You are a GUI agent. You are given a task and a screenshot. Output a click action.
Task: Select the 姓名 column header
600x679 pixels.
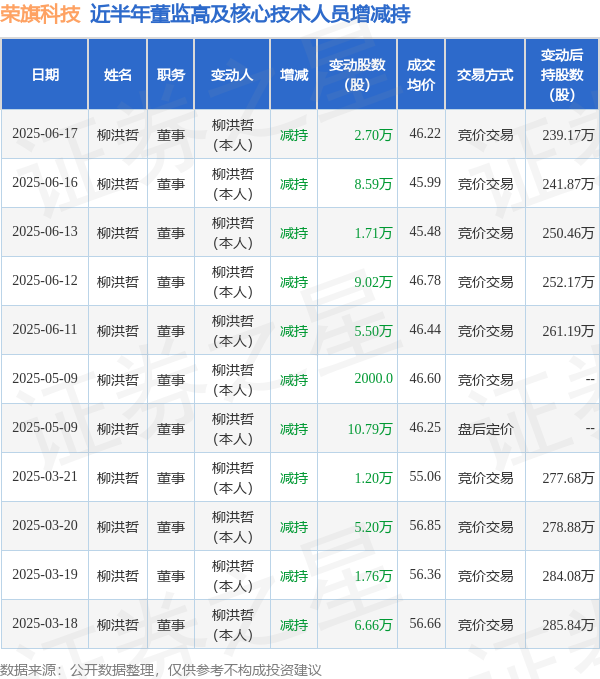coord(118,74)
